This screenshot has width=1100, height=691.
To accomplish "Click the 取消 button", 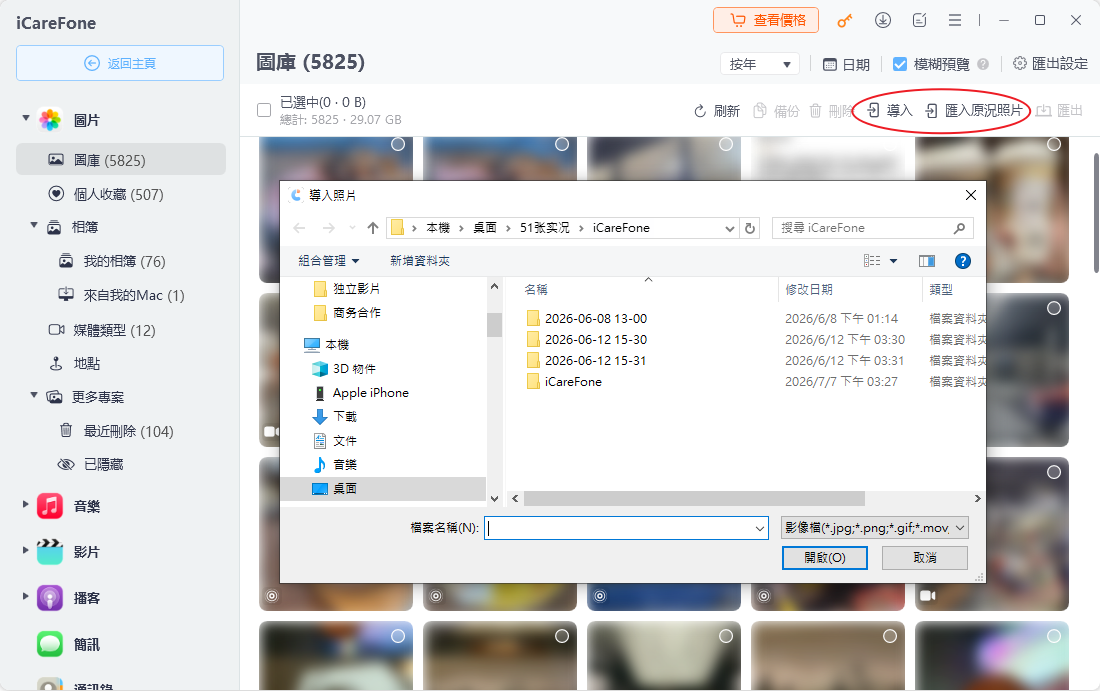I will pos(925,558).
